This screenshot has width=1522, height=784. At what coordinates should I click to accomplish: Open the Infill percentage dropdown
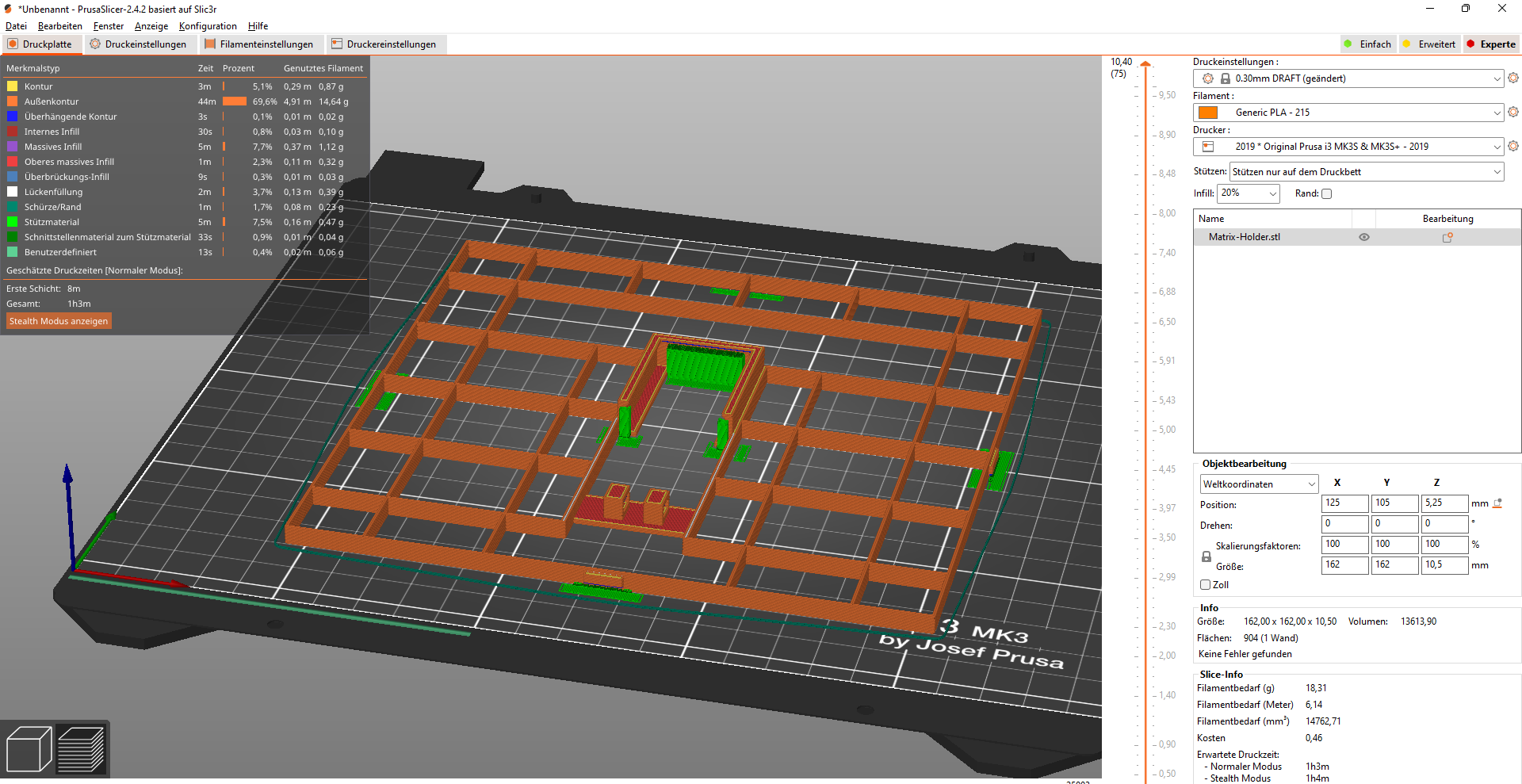[1249, 193]
